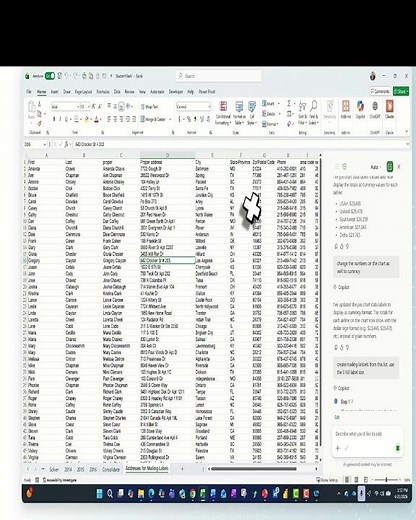Collapse the ribbon with the chevron
The height and width of the screenshot is (520, 416).
point(406,131)
